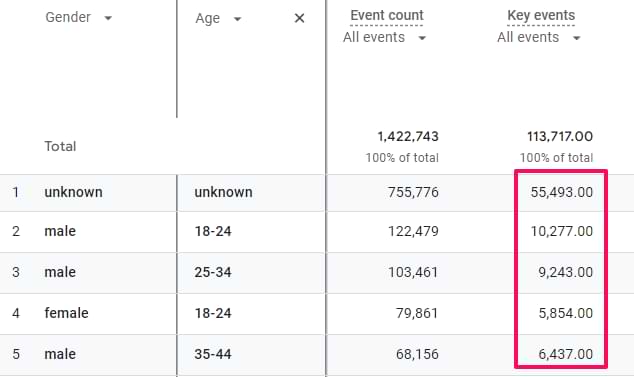Select the female gender cell in row 4

66,313
